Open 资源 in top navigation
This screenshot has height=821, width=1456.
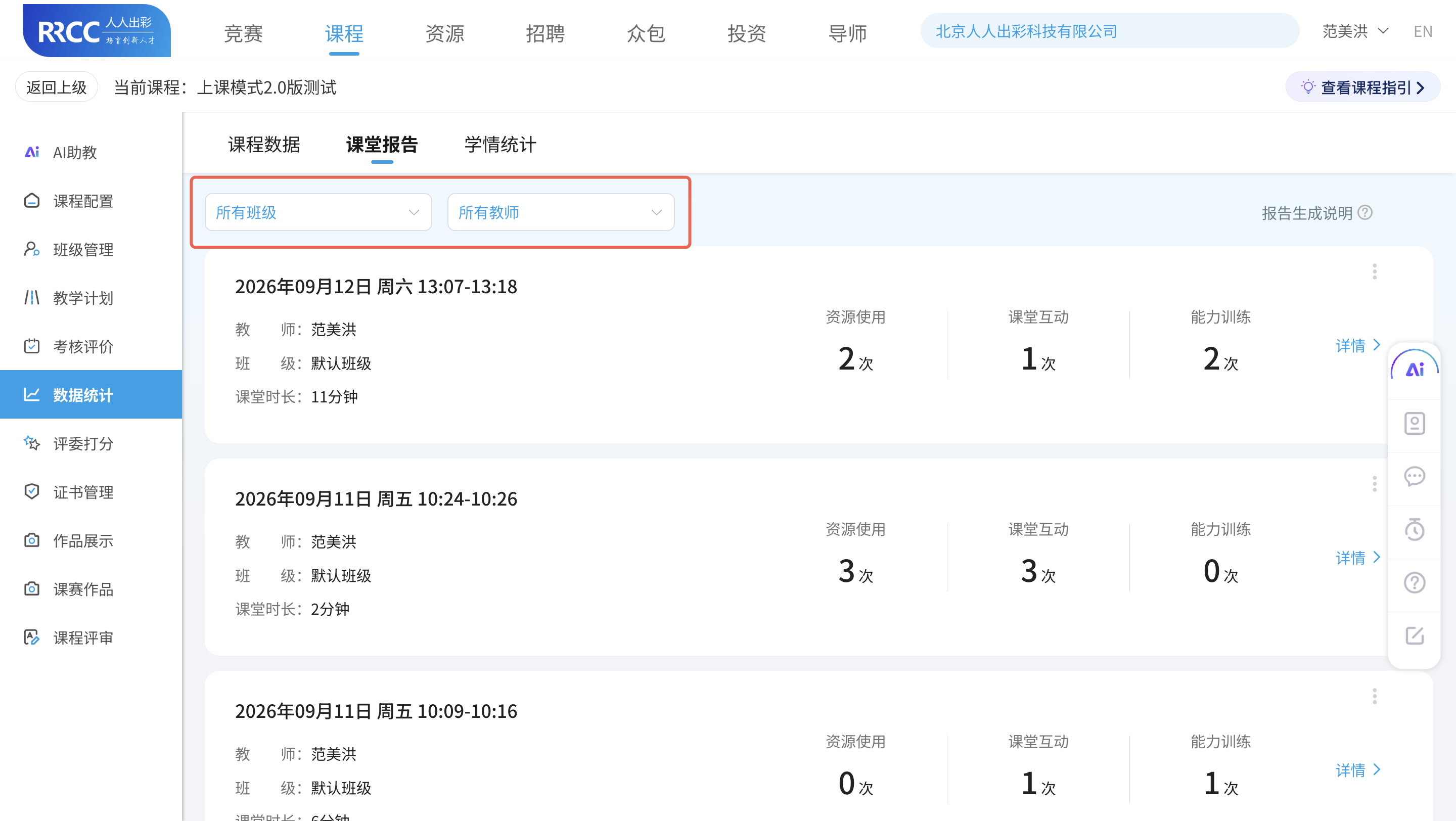(445, 33)
